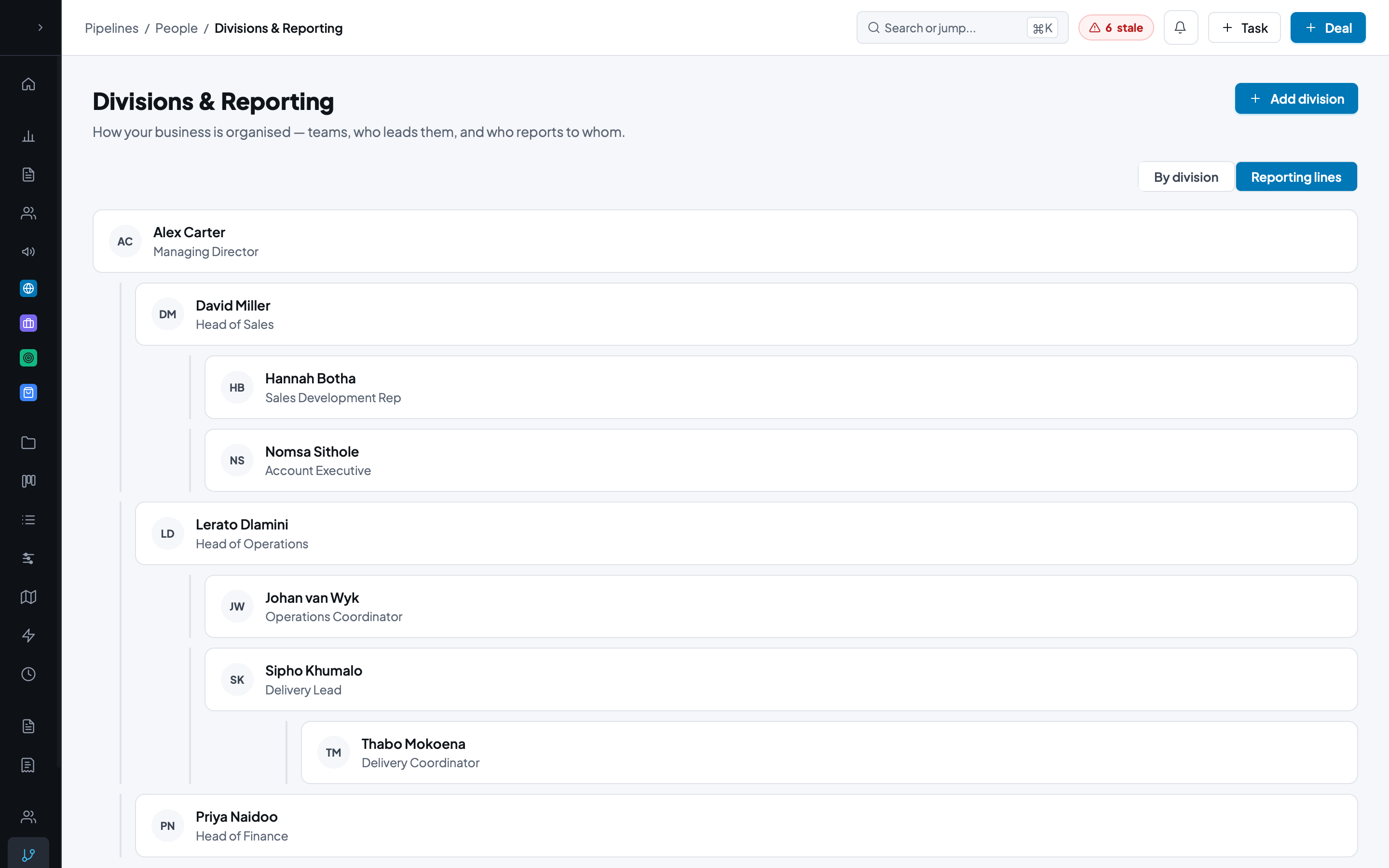Click the sliders icon in the sidebar
Viewport: 1389px width, 868px height.
click(x=28, y=558)
